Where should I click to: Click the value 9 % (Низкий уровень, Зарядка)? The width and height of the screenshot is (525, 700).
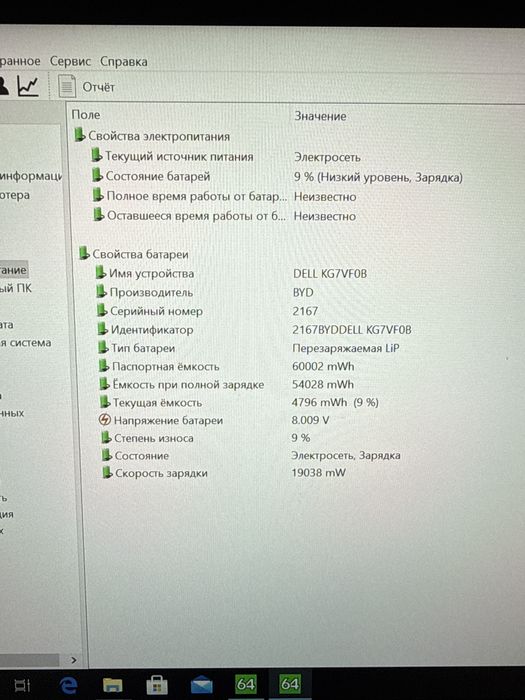point(378,177)
